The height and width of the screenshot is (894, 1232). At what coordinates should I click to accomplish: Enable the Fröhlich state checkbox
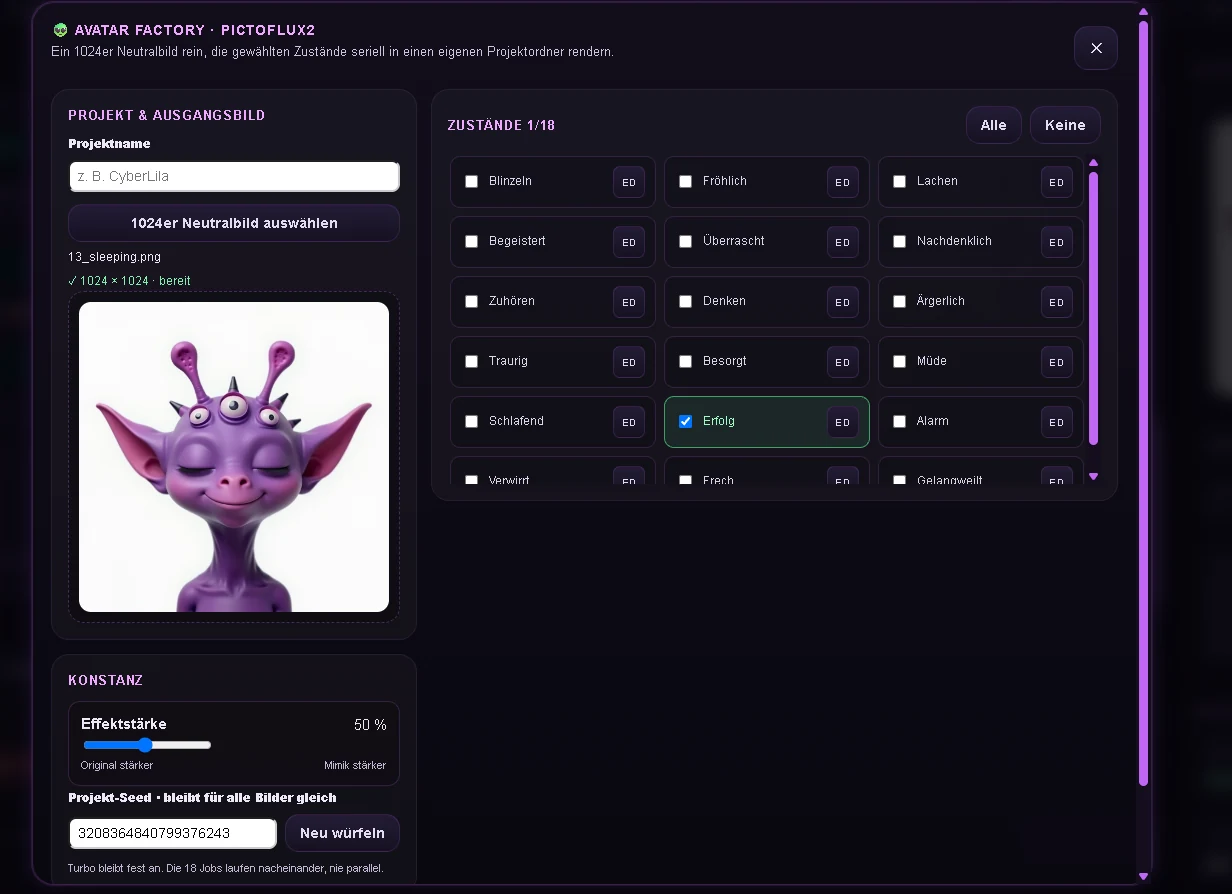click(x=686, y=182)
